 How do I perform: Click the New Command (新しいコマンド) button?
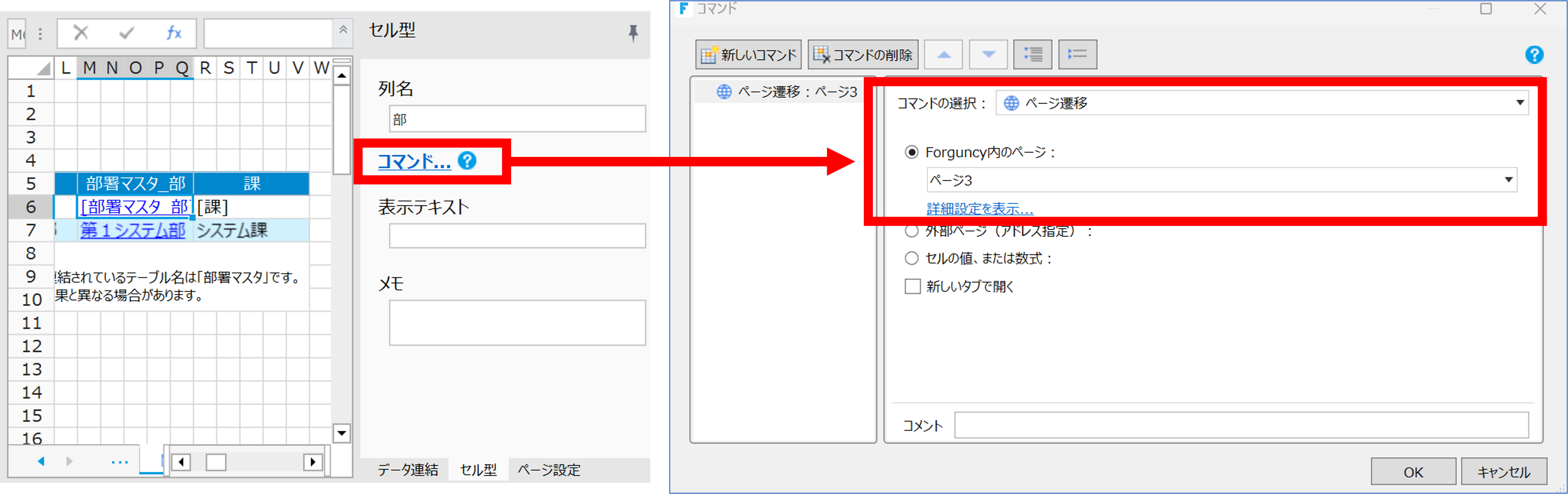click(x=748, y=55)
